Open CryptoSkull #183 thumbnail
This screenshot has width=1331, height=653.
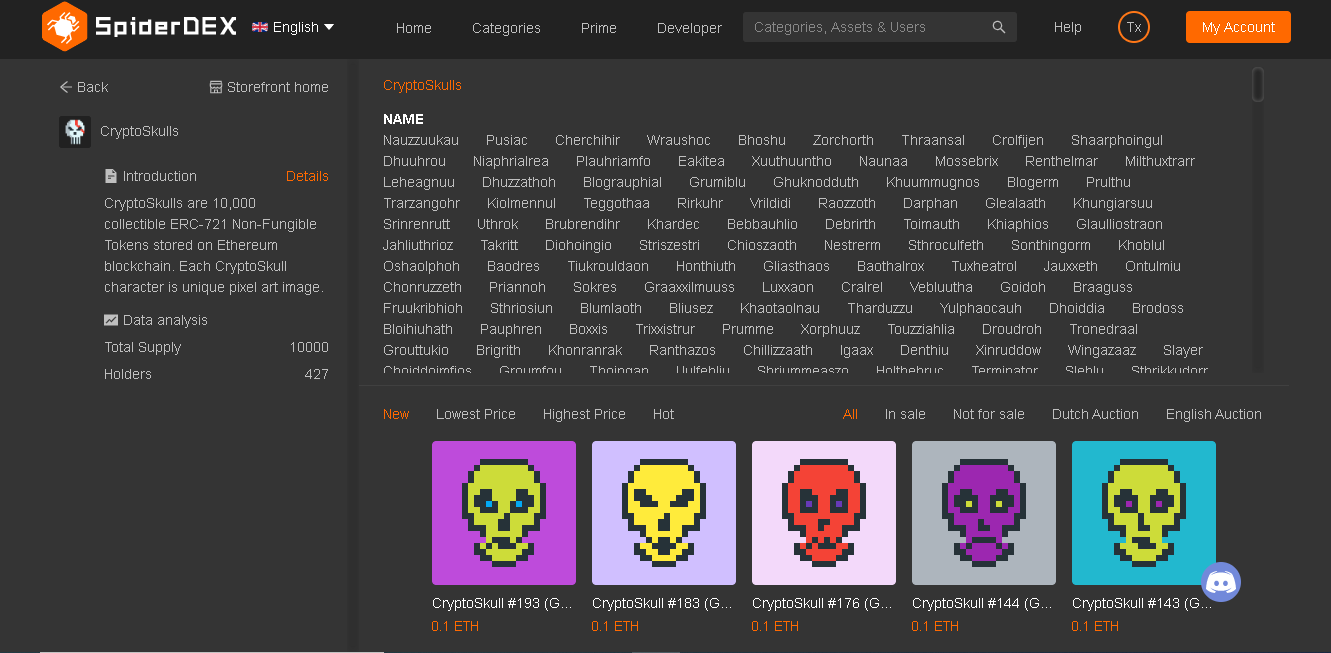[664, 513]
